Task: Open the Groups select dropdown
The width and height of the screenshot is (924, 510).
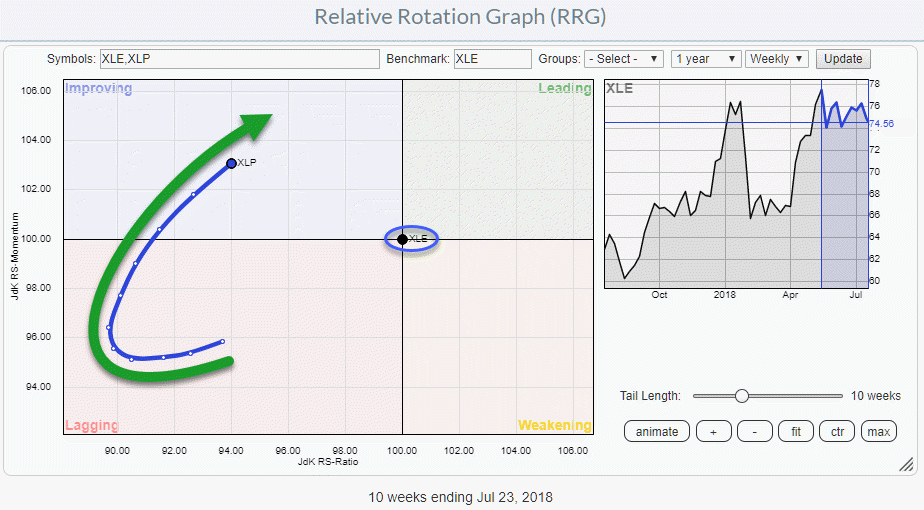Action: tap(624, 59)
